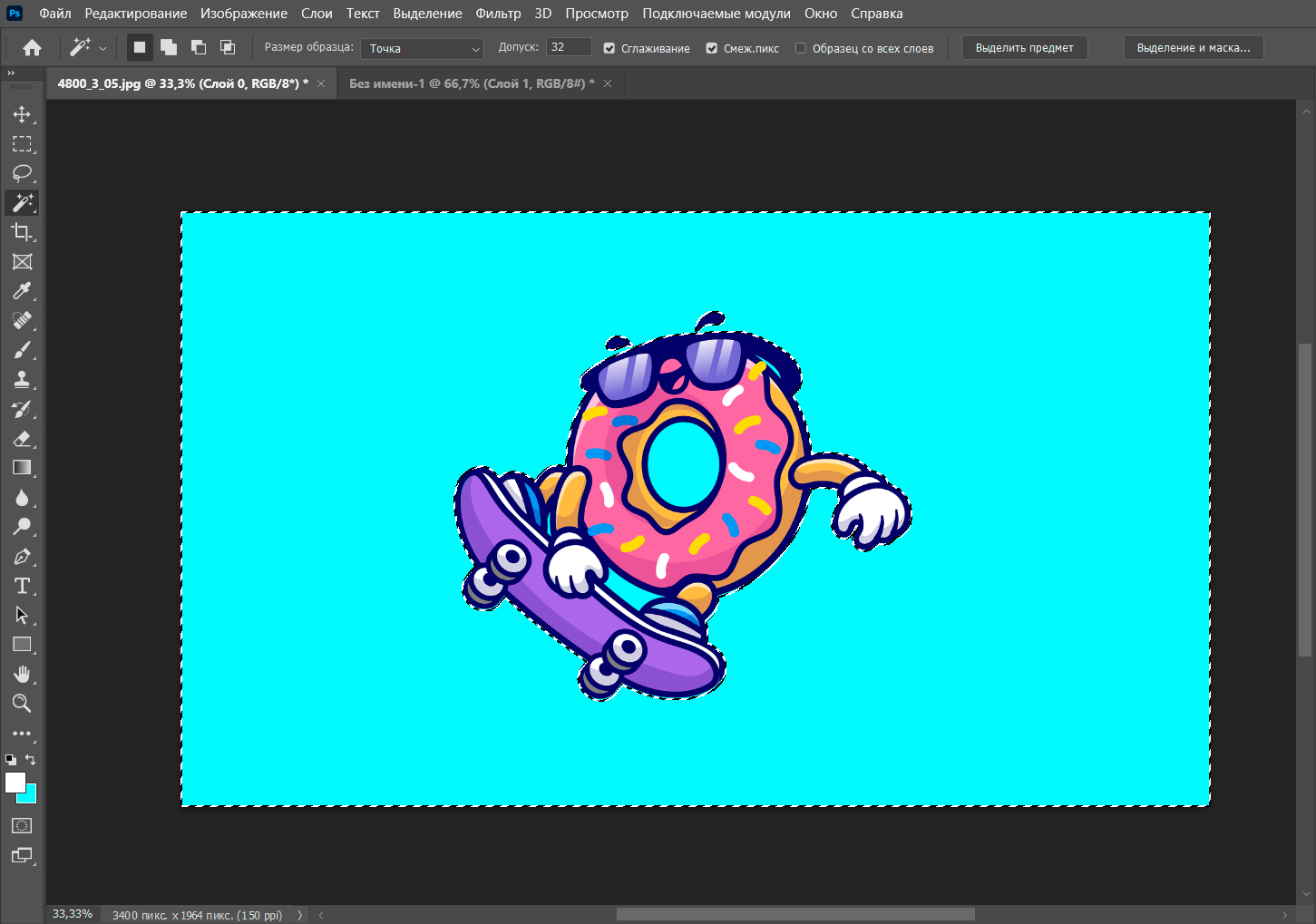Image resolution: width=1316 pixels, height=924 pixels.
Task: Click the Выделение и маска button
Action: click(x=1193, y=48)
